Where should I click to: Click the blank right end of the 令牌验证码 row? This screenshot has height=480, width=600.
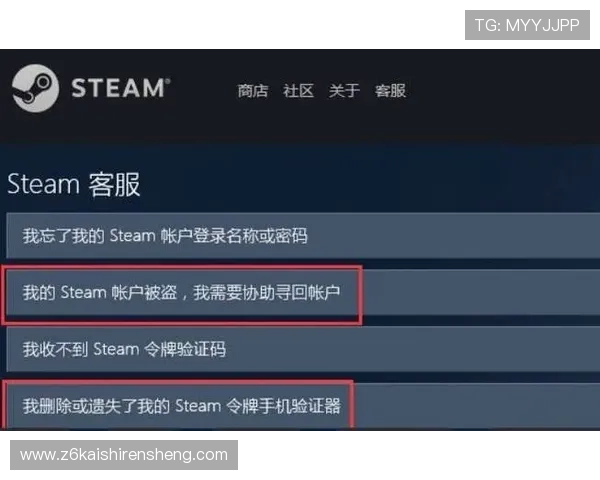[413, 349]
